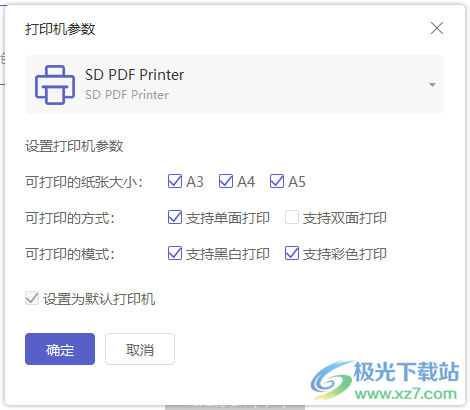Open the printer selection dropdown arrow
Screen dimensions: 470x410
click(432, 85)
